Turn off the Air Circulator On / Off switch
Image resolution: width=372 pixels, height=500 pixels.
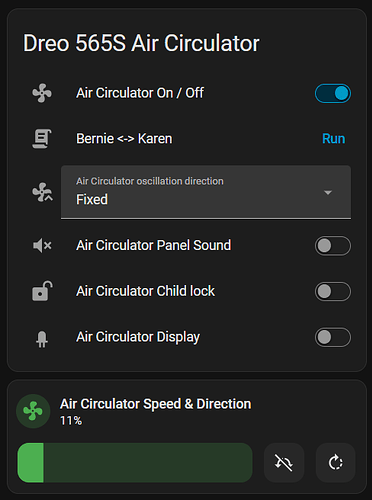tap(333, 93)
